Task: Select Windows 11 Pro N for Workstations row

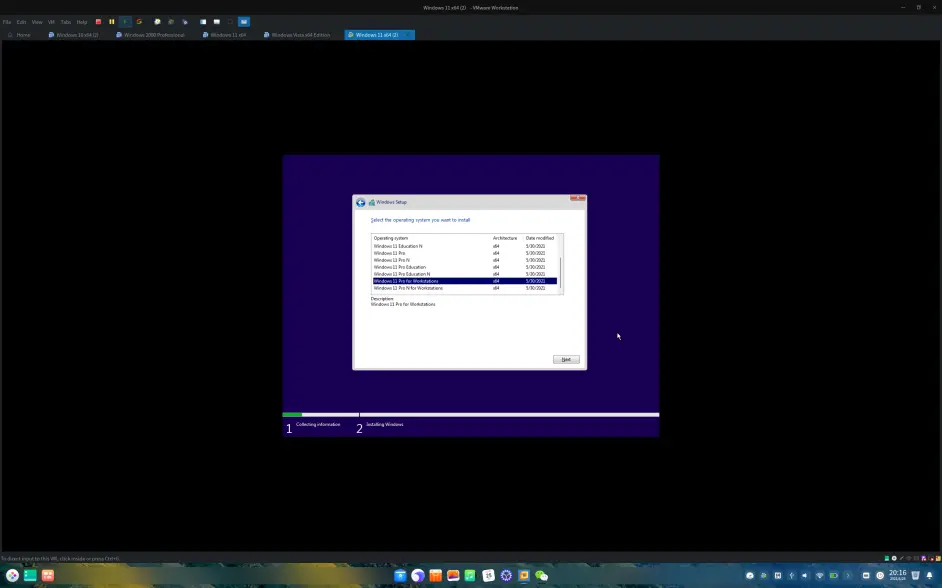Action: coord(464,288)
